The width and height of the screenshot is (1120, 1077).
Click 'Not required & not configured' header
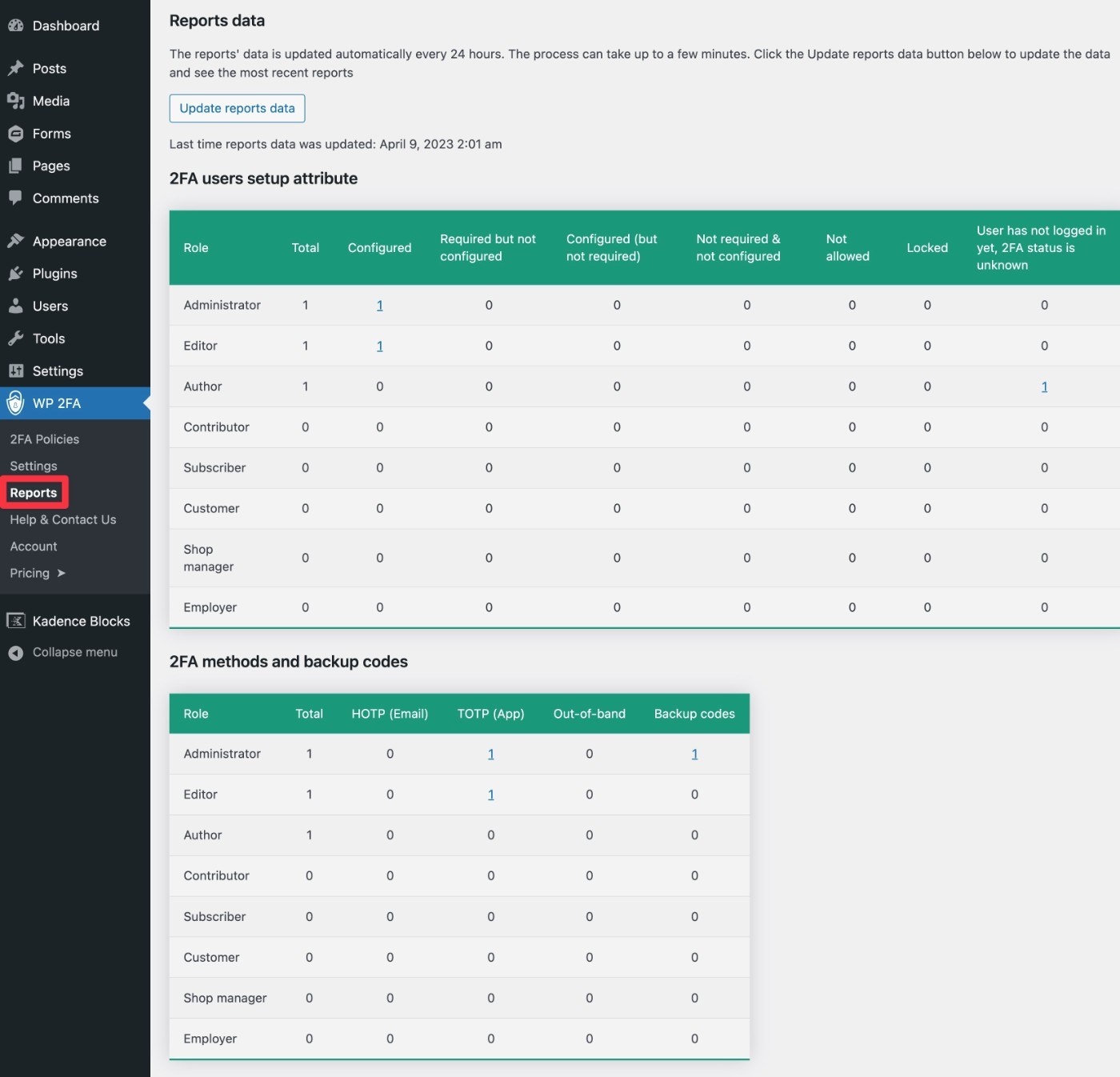tap(738, 247)
